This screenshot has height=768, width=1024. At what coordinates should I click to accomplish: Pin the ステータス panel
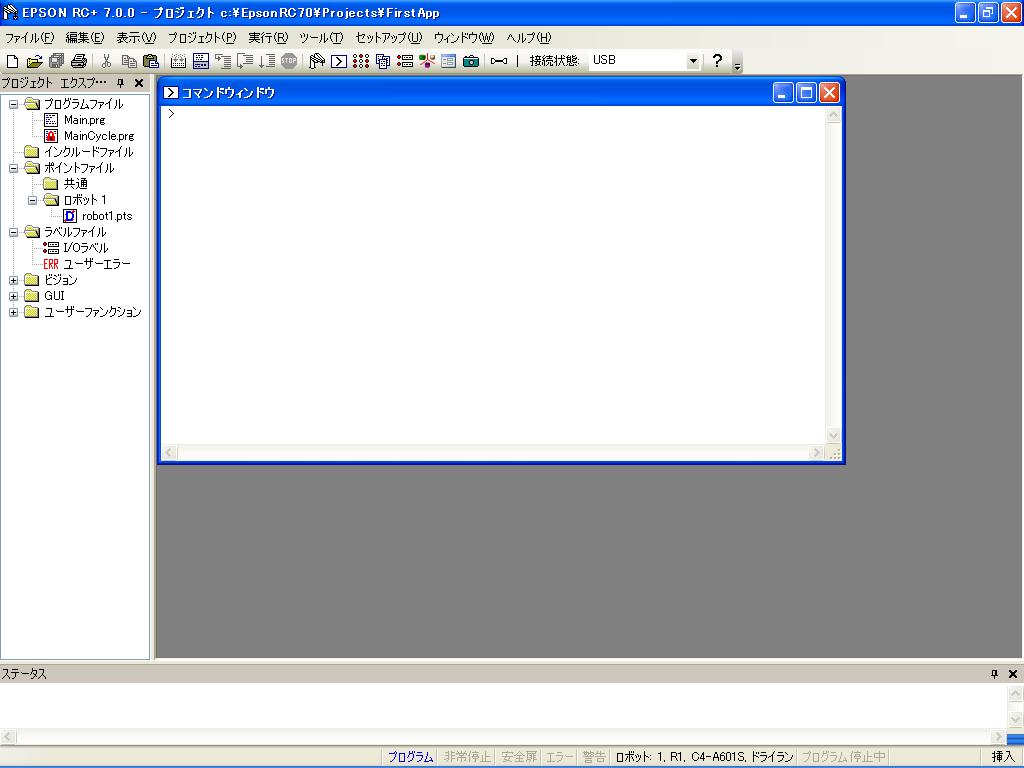(x=994, y=674)
